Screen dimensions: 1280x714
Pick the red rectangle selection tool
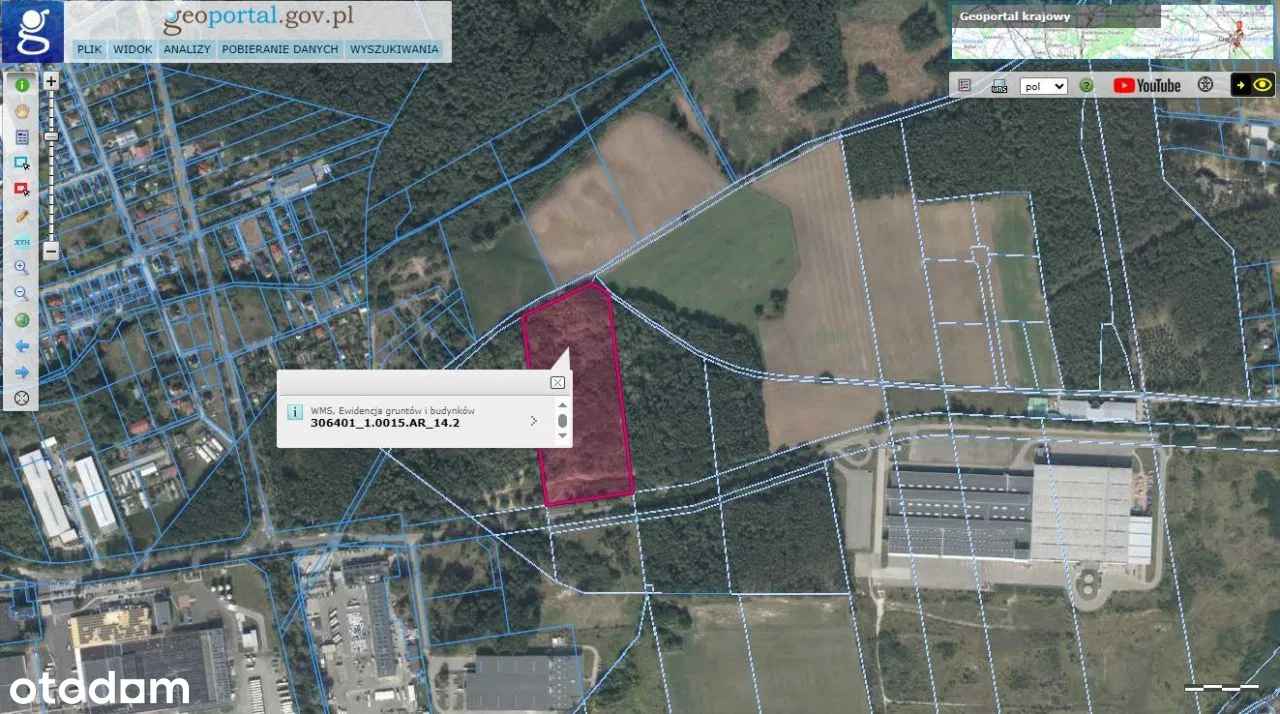[x=21, y=188]
